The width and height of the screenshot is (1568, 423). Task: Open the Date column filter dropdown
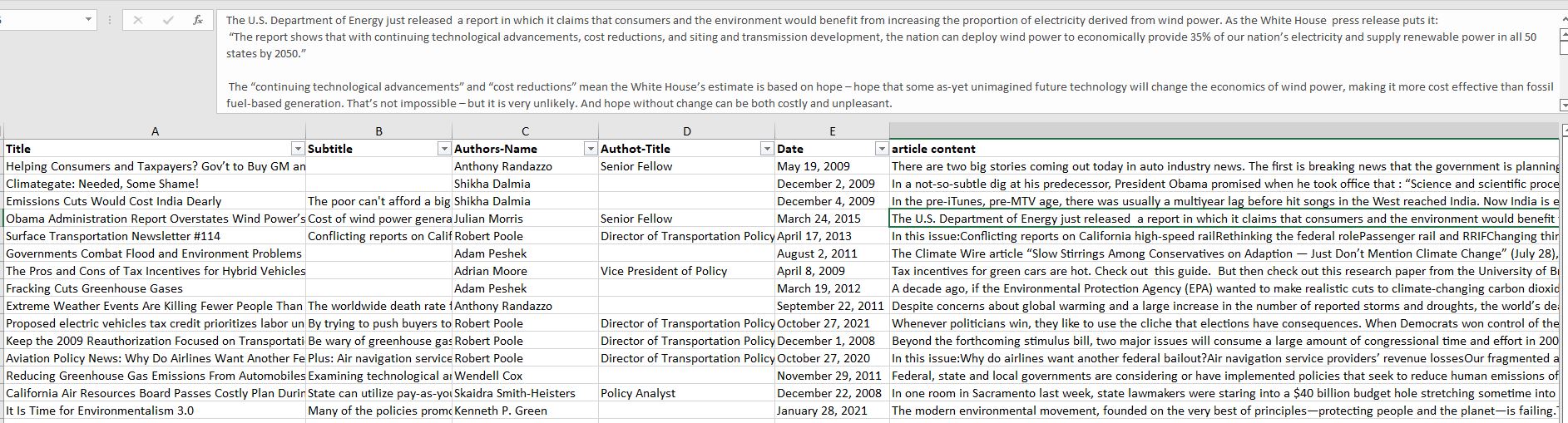882,149
